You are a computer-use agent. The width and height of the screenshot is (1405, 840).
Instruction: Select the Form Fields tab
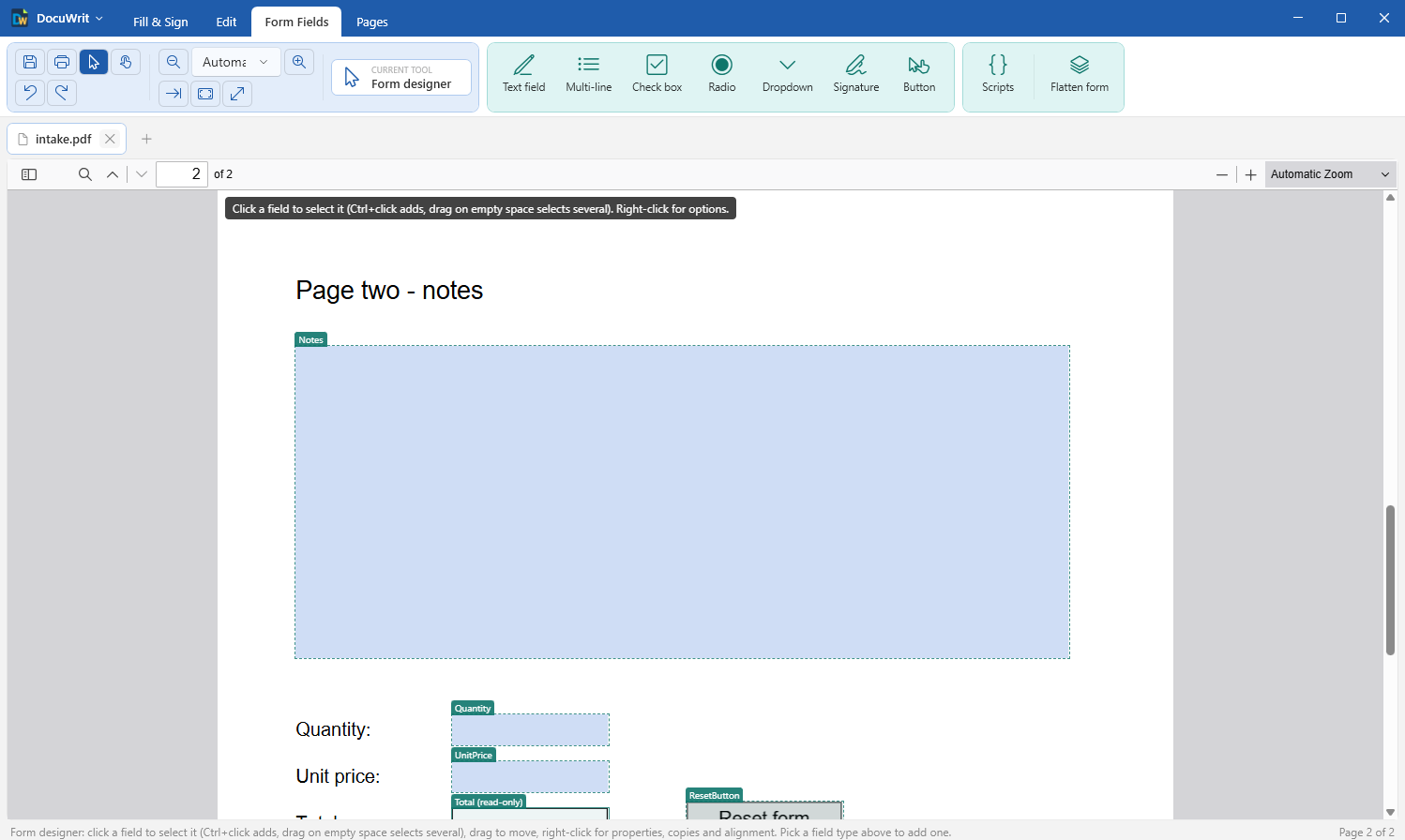point(296,22)
